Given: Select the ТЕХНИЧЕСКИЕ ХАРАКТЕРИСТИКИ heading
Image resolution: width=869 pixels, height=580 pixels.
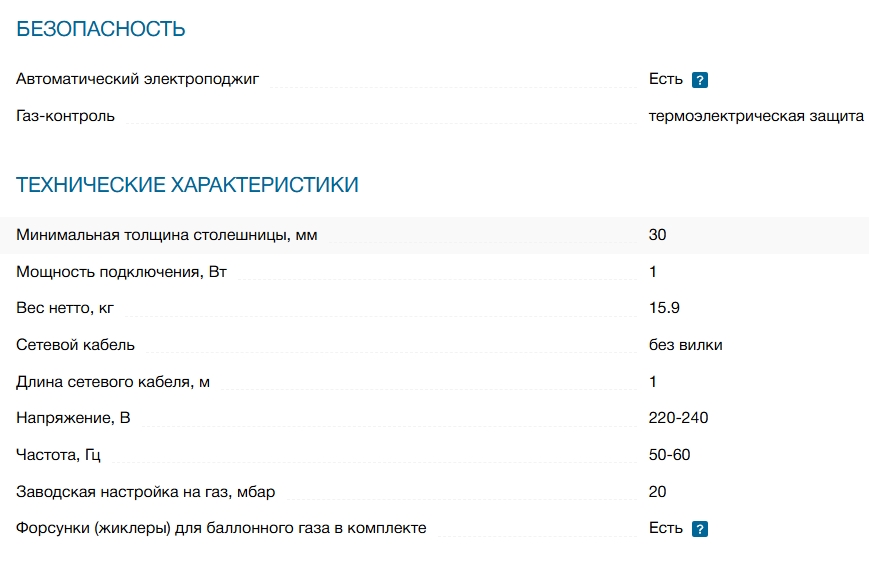Looking at the screenshot, I should (x=187, y=185).
